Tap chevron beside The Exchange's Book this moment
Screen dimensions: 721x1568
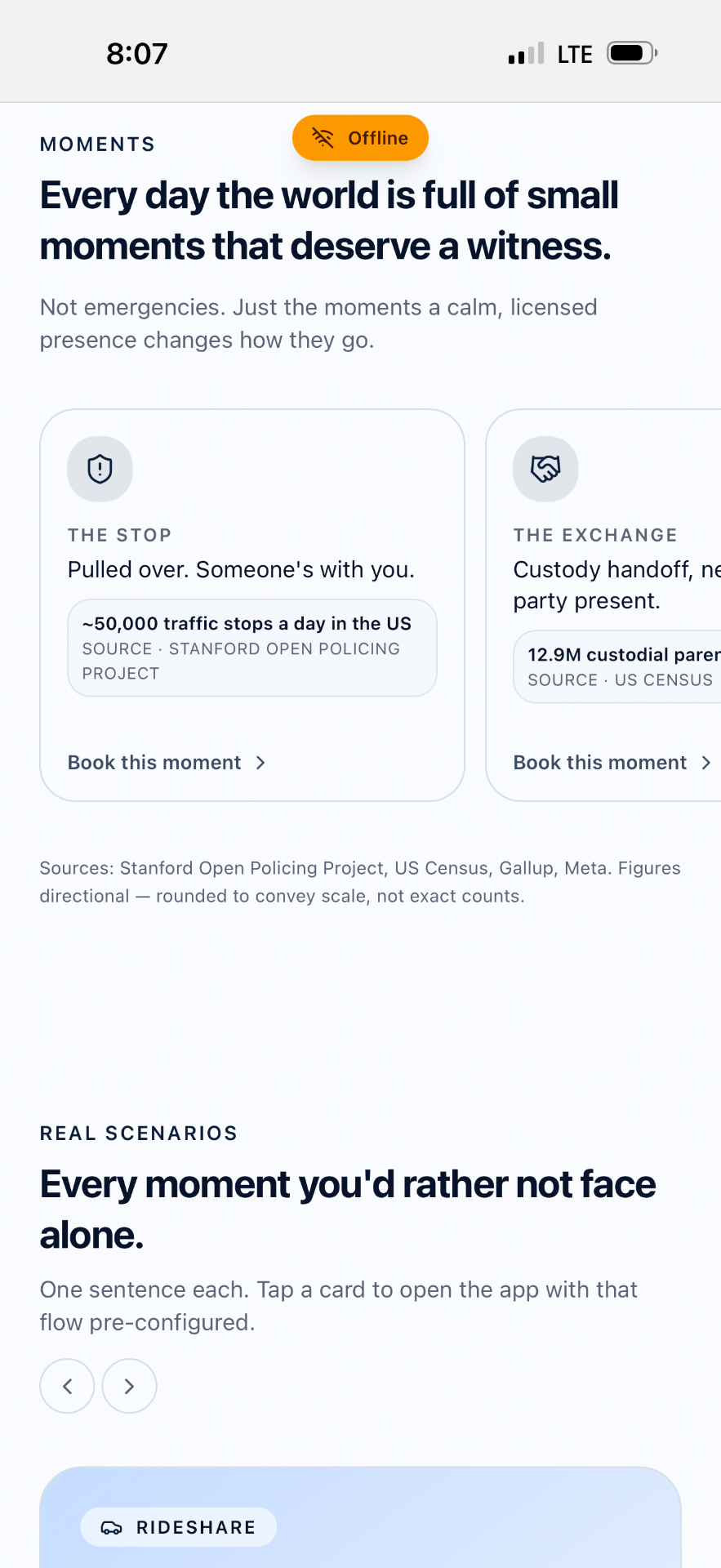(706, 763)
